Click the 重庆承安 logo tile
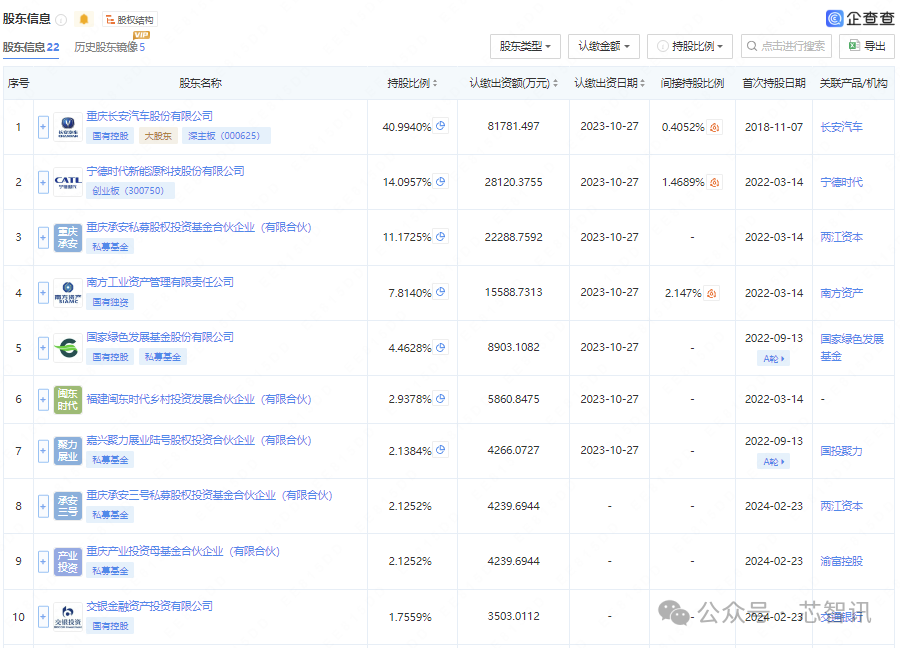 [x=68, y=238]
